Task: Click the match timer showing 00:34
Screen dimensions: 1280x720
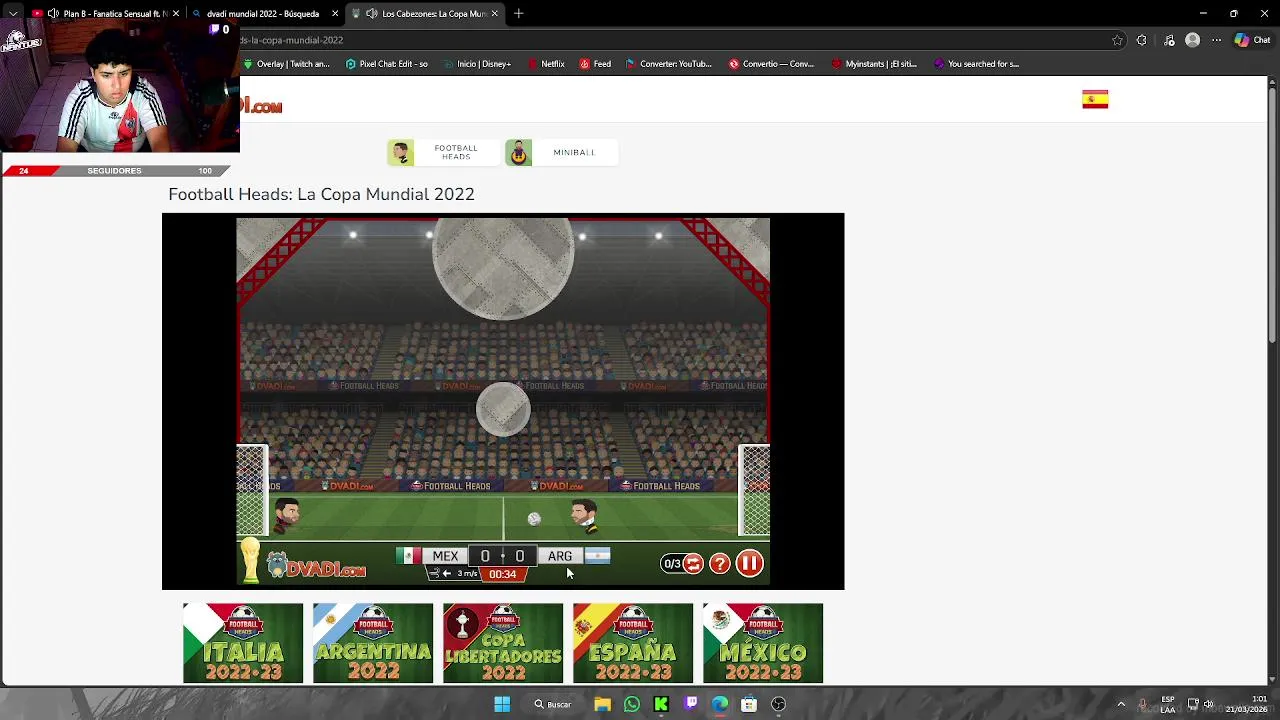Action: [502, 574]
